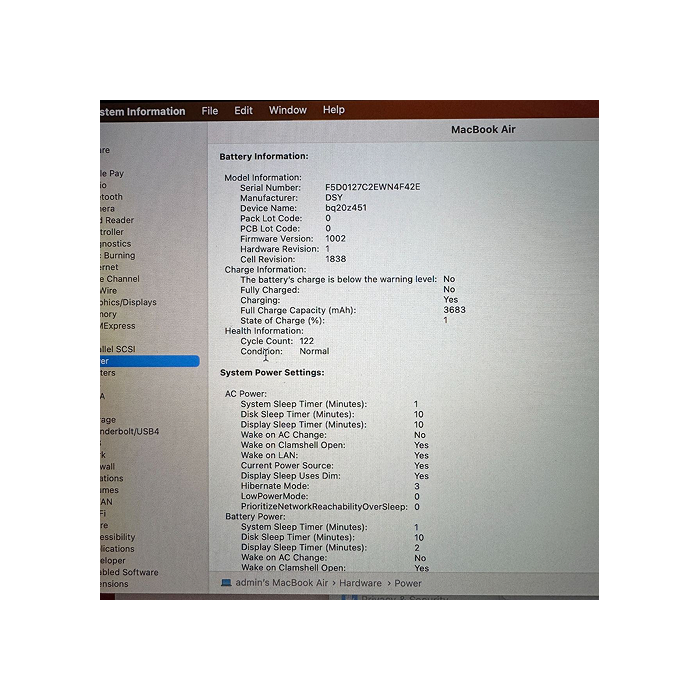This screenshot has width=700, height=700.
Task: Select Thunderbolt/USB4 in the sidebar
Action: pos(129,431)
